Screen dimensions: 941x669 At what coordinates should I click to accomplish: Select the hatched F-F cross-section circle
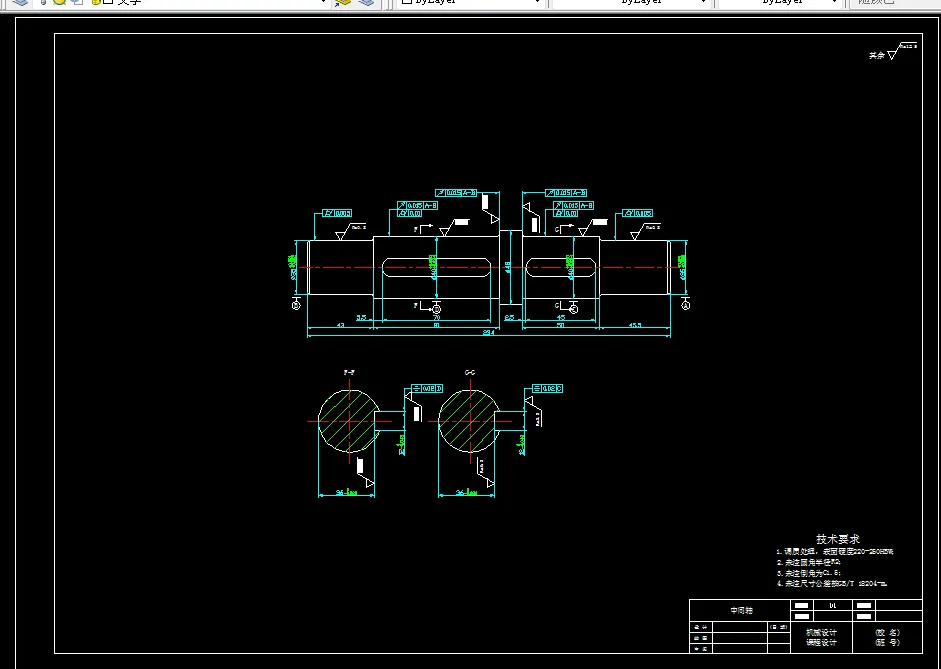click(x=347, y=421)
